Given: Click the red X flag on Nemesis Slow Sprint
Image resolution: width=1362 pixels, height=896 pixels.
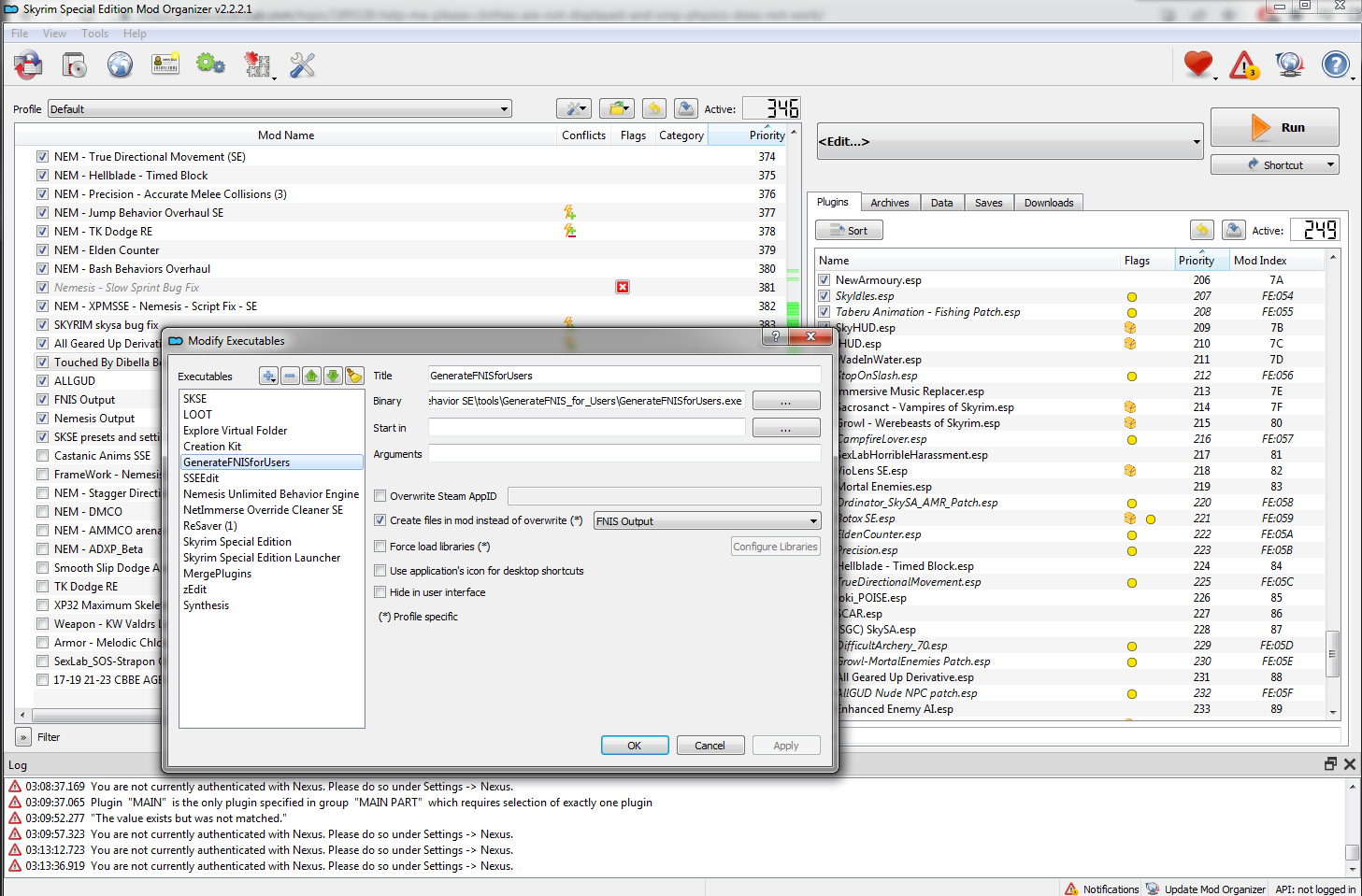Looking at the screenshot, I should pos(623,287).
